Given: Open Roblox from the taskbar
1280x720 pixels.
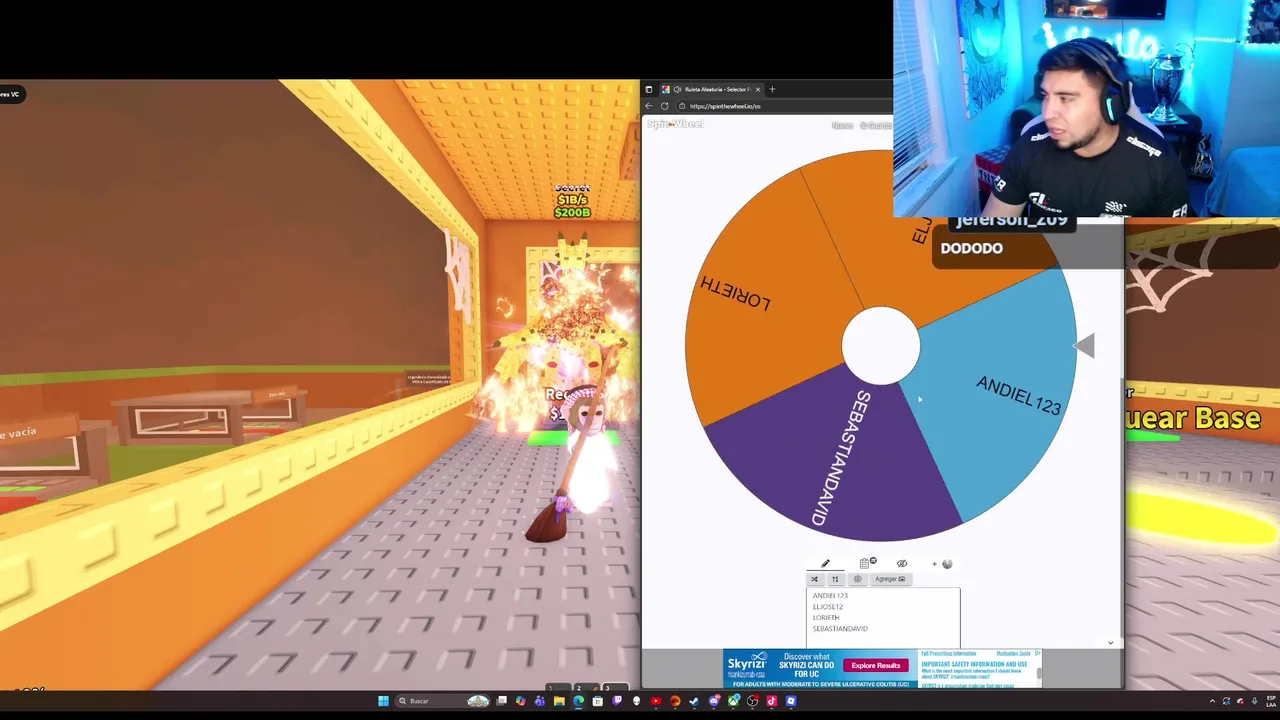Looking at the screenshot, I should pyautogui.click(x=791, y=701).
